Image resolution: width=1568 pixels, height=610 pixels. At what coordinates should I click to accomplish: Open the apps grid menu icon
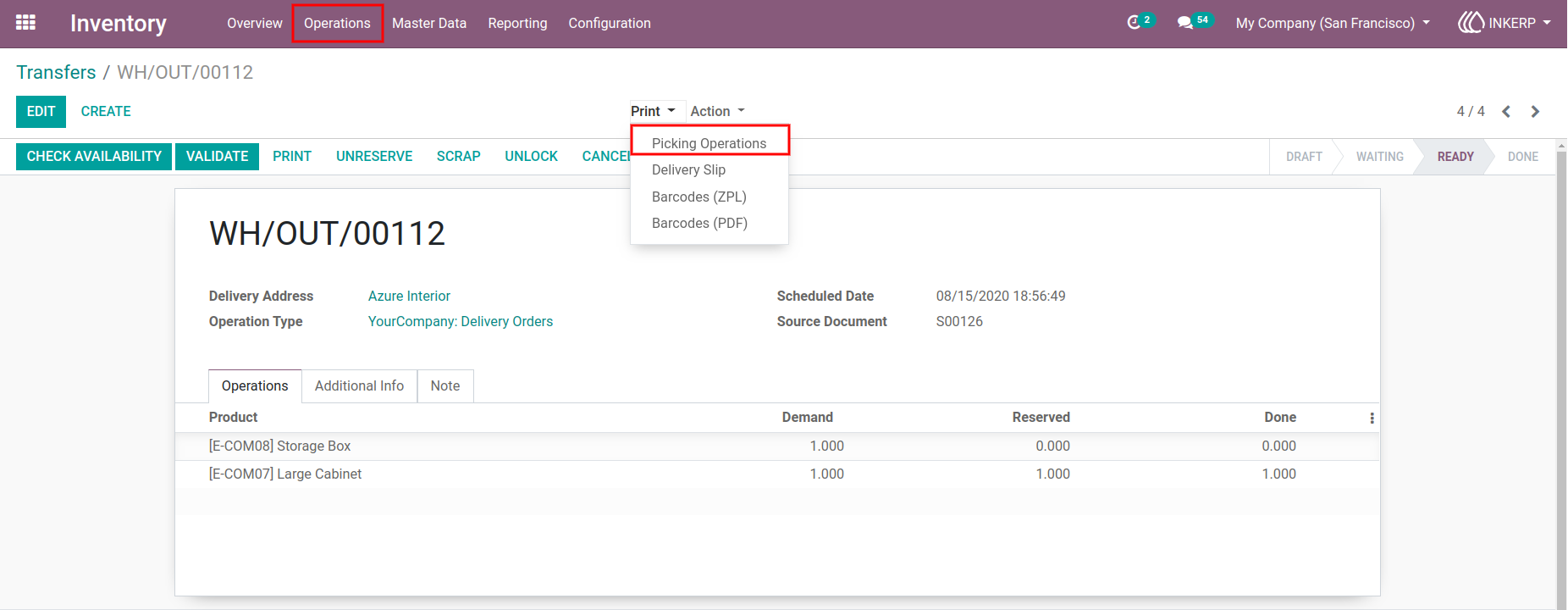(25, 23)
